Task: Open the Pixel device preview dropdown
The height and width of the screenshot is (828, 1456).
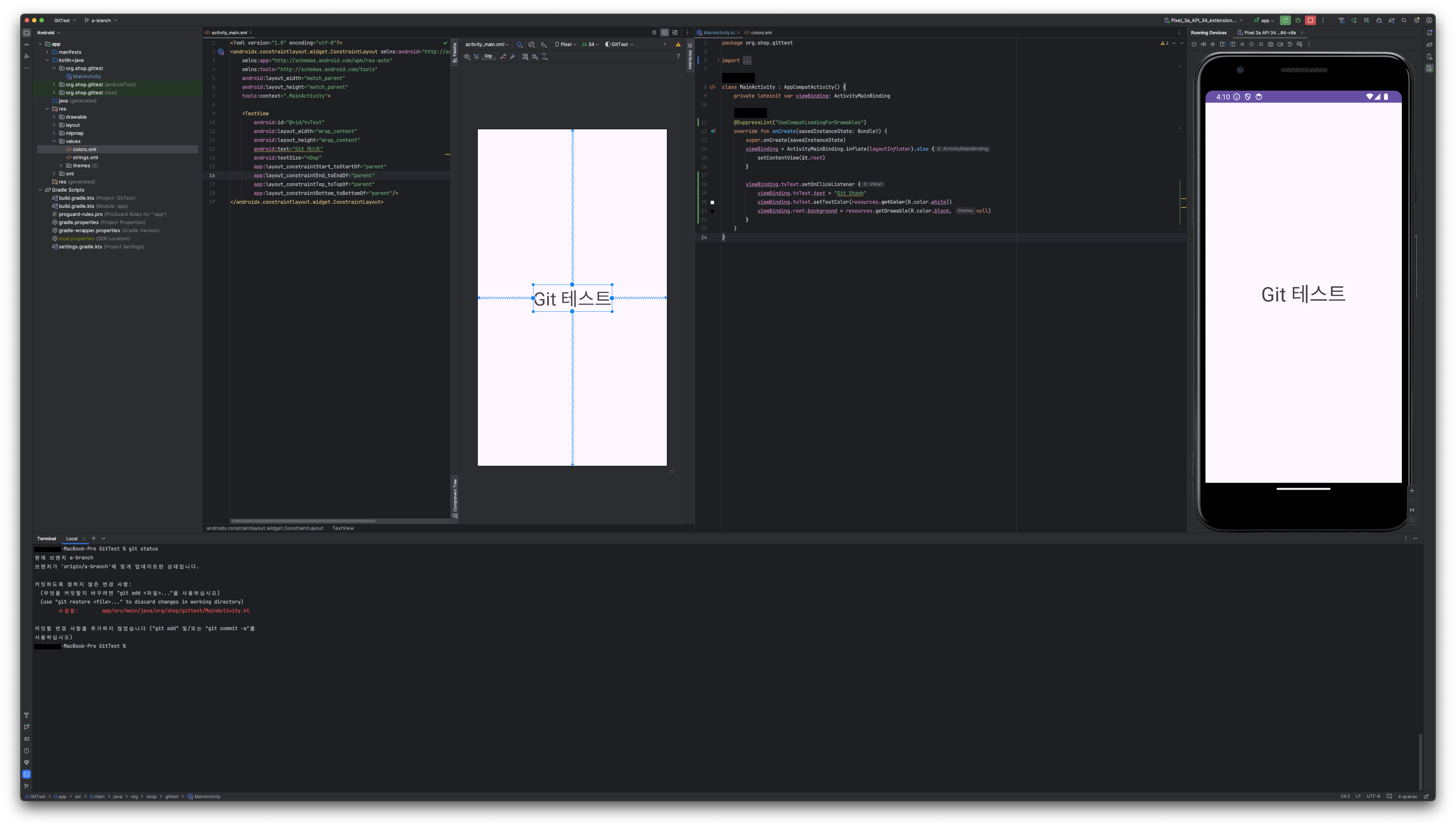Action: coord(566,44)
